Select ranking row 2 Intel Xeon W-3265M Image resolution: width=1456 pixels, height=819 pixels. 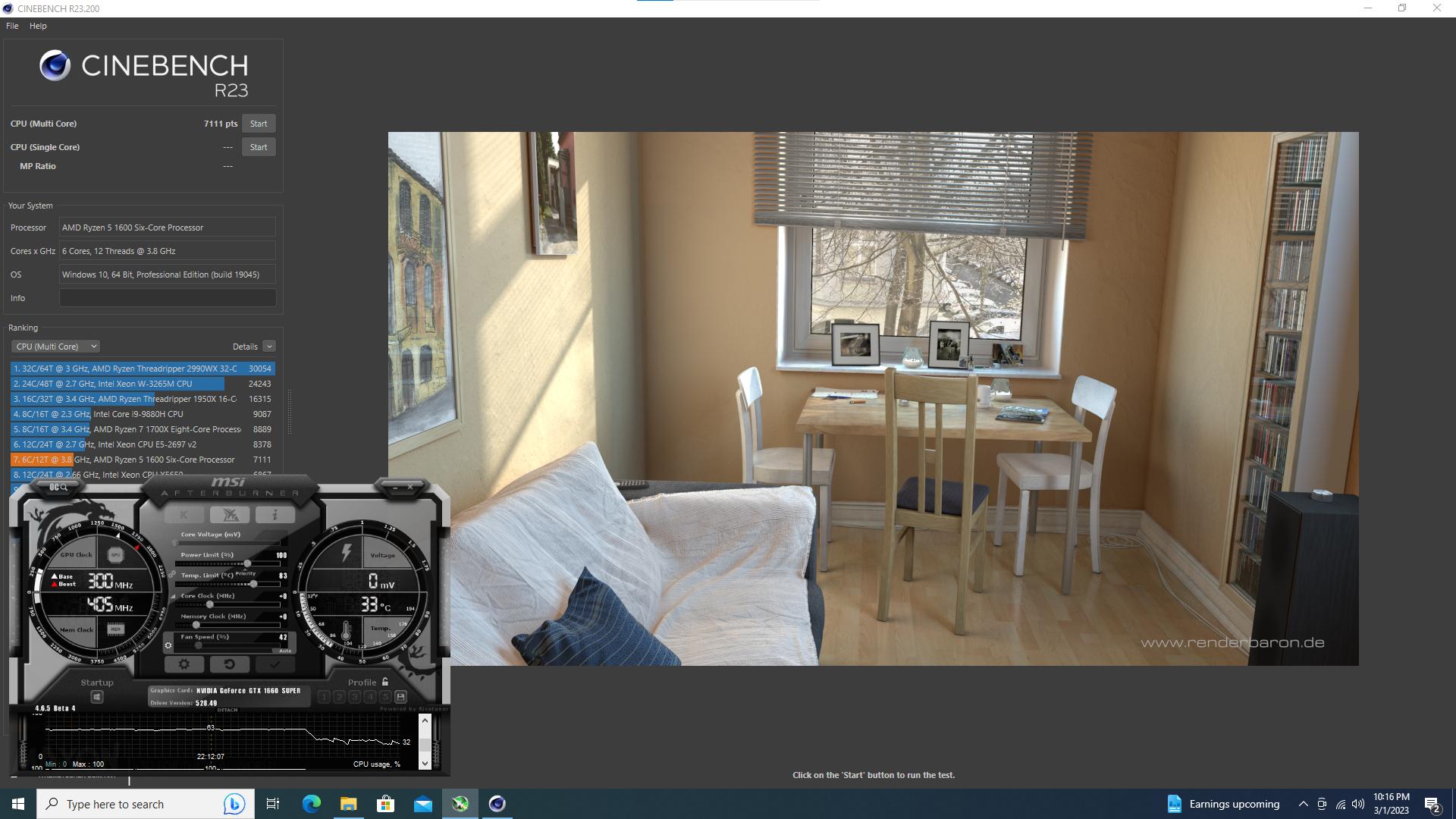coord(143,384)
